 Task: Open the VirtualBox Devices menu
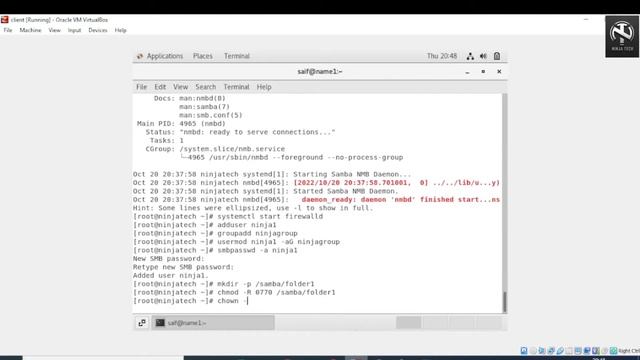click(x=98, y=30)
